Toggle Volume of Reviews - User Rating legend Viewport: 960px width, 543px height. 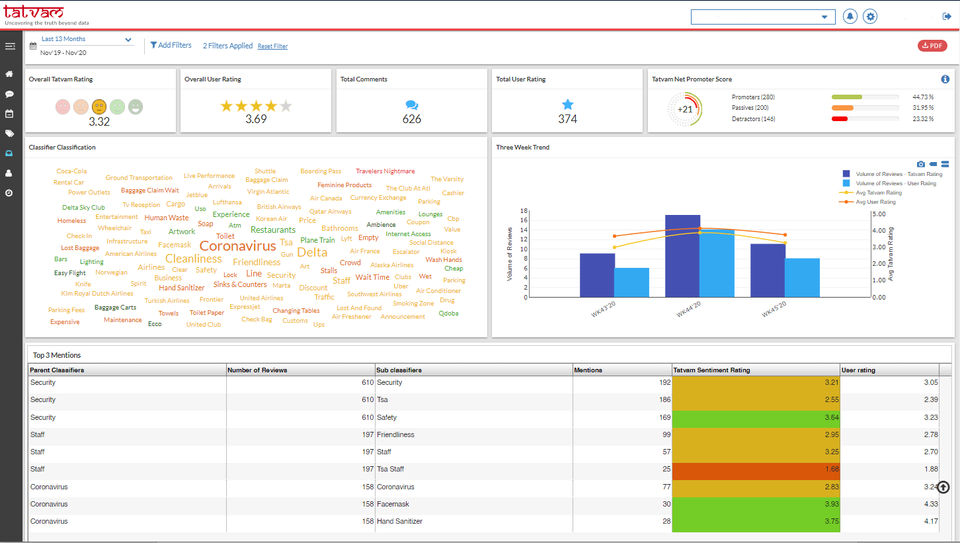pyautogui.click(x=890, y=183)
